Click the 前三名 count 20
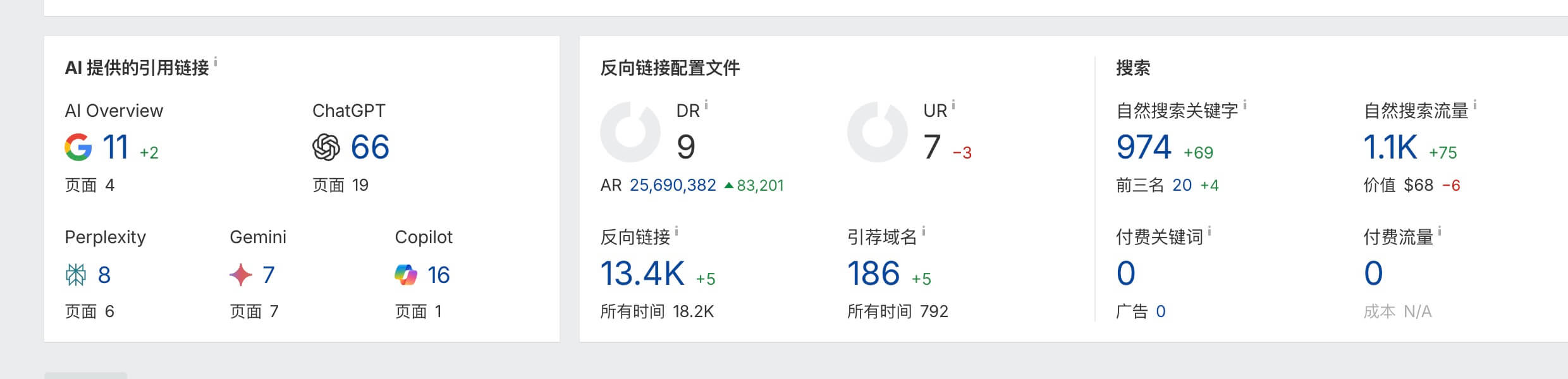Viewport: 1568px width, 379px height. click(1182, 185)
